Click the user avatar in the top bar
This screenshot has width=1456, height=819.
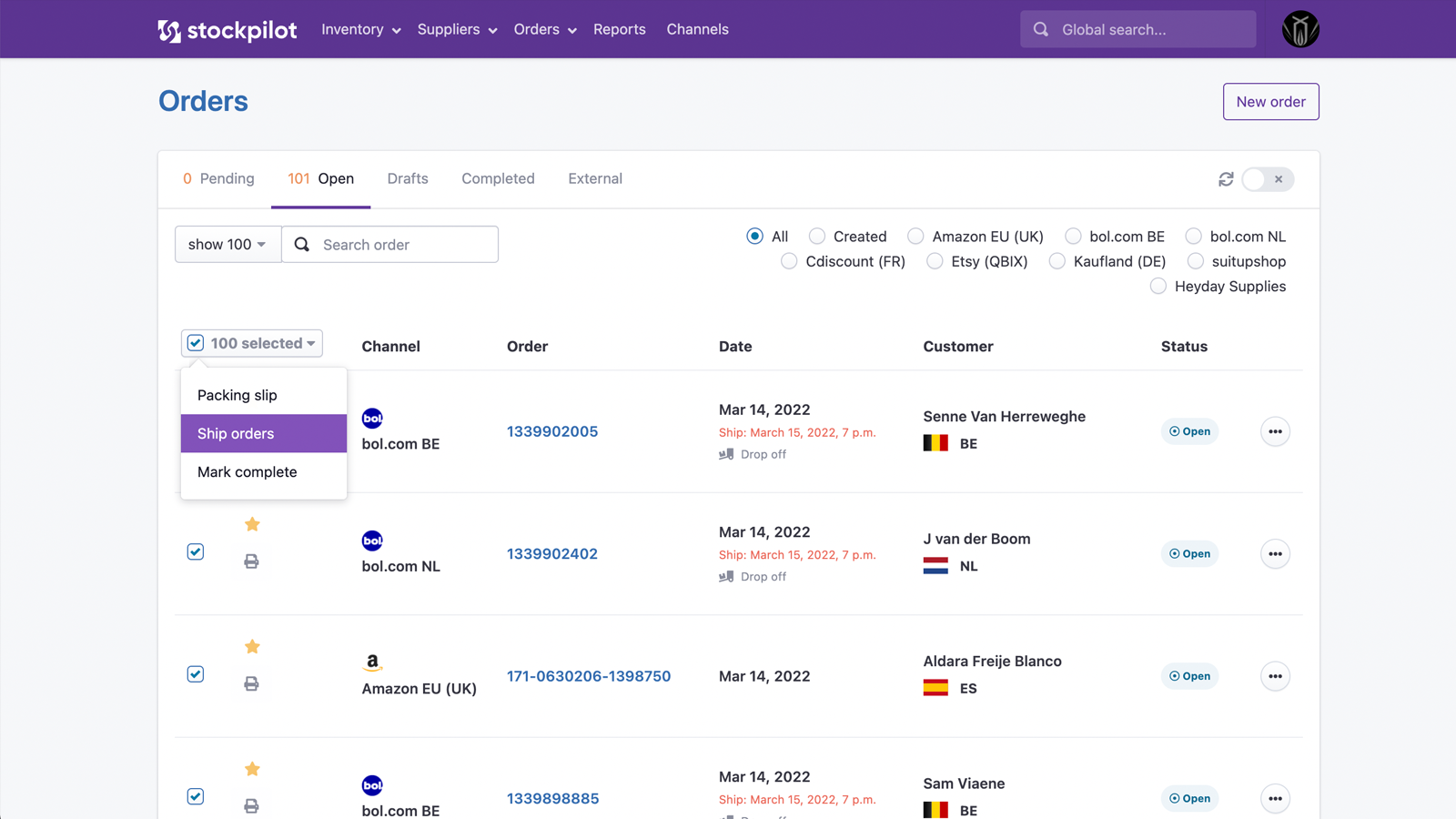click(x=1299, y=29)
